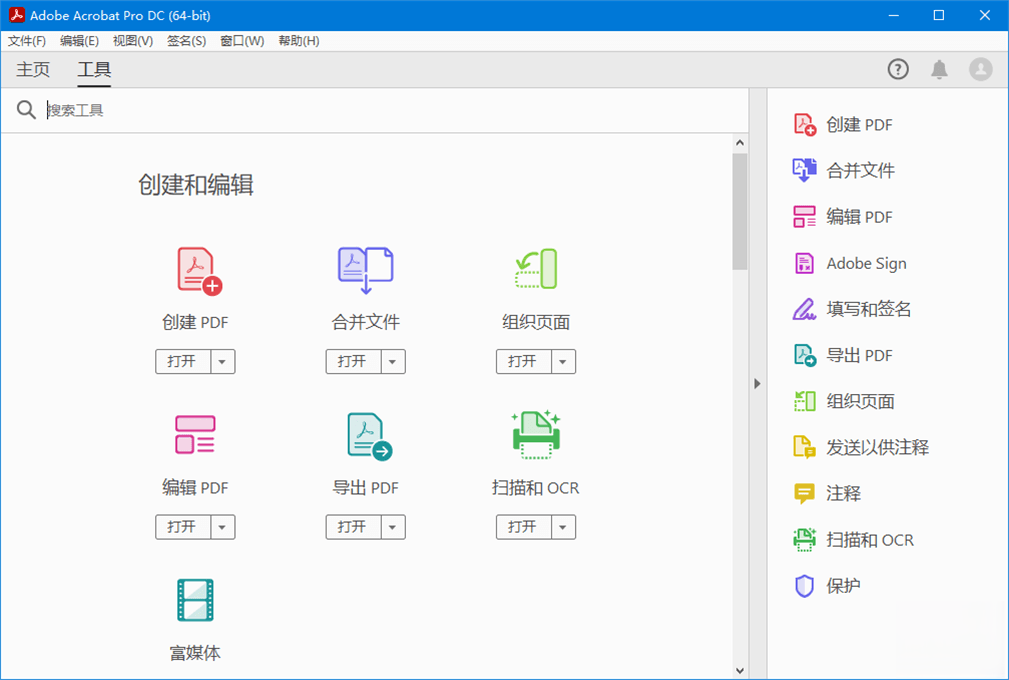The image size is (1009, 680).
Task: Click the Combine Files (合并文件) tool icon
Action: point(366,270)
